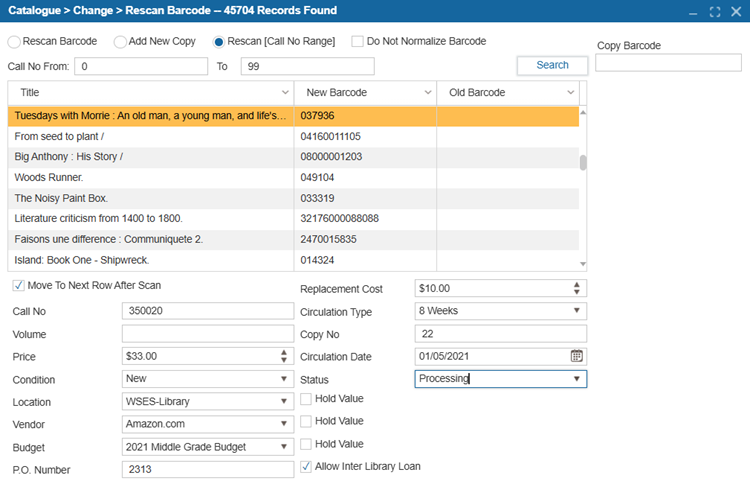The width and height of the screenshot is (750, 484).
Task: Click barcode cell 04160011105
Action: coord(365,137)
